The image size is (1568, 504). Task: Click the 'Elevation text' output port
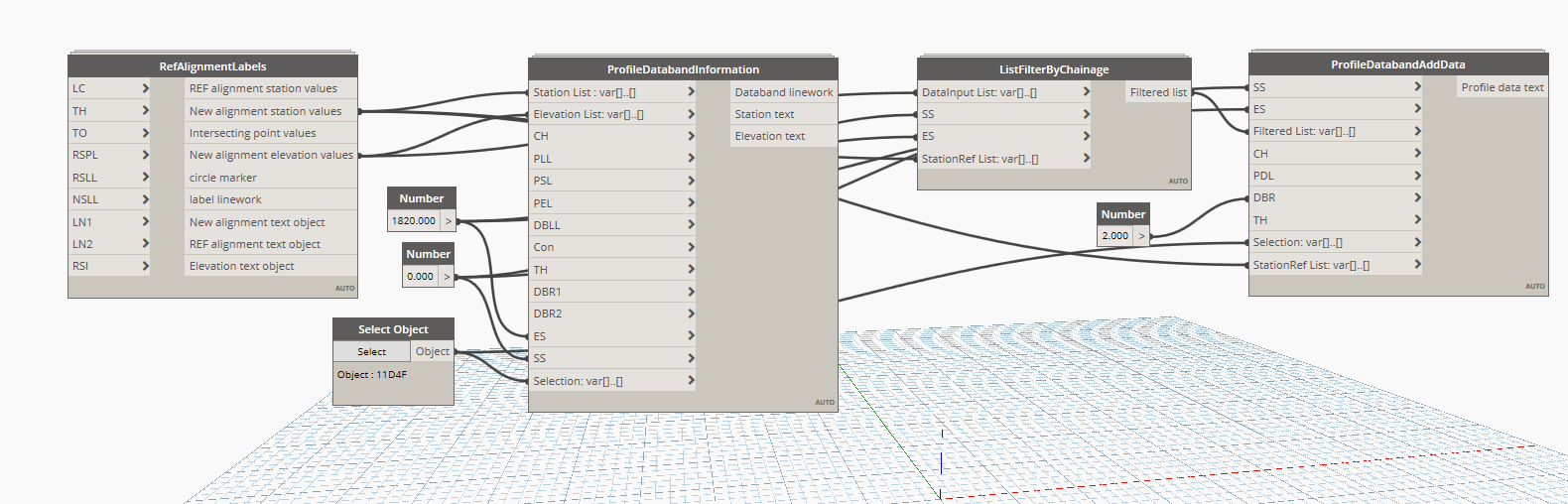click(784, 136)
